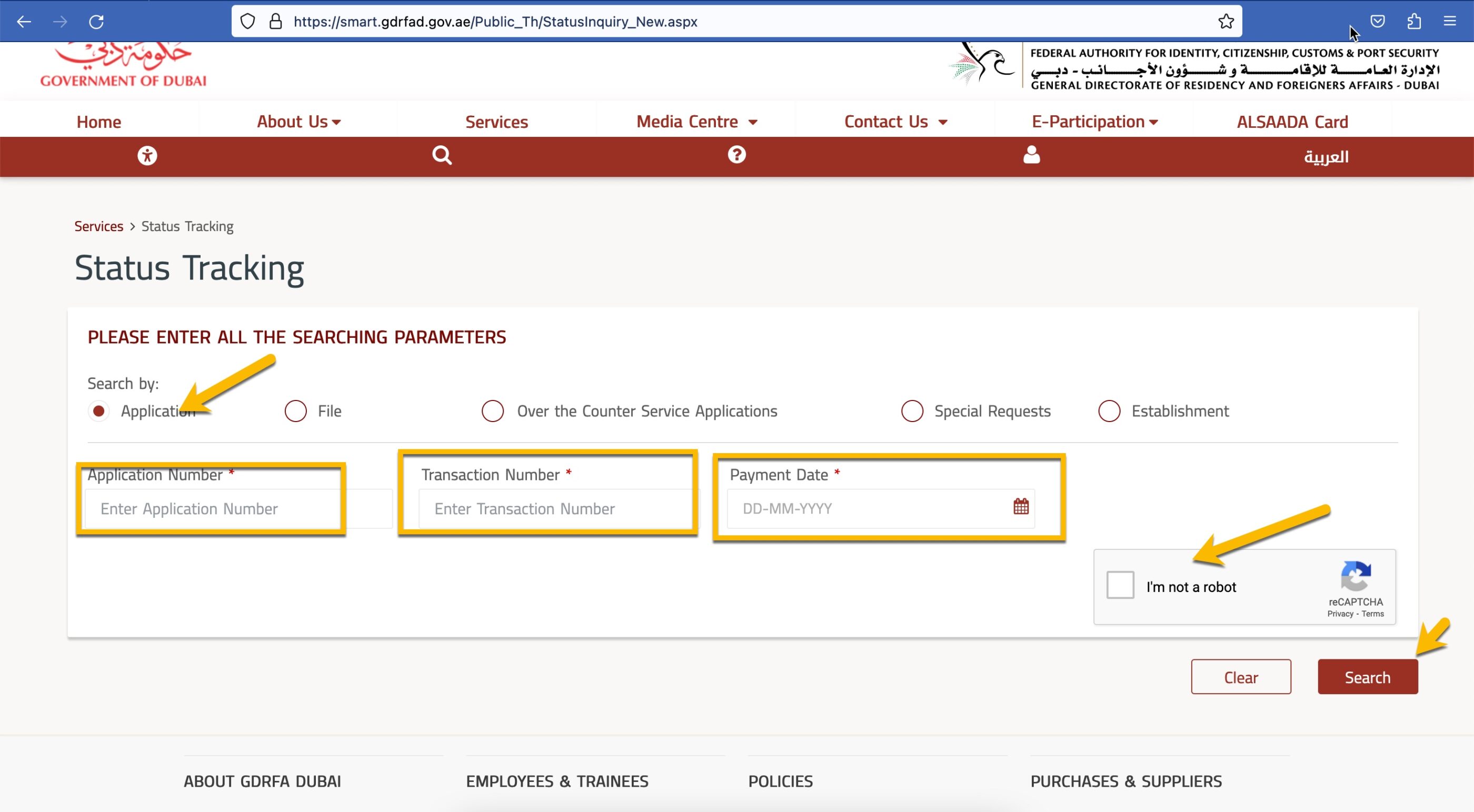Click the accessibility icon in toolbar
This screenshot has height=812, width=1474.
(146, 154)
